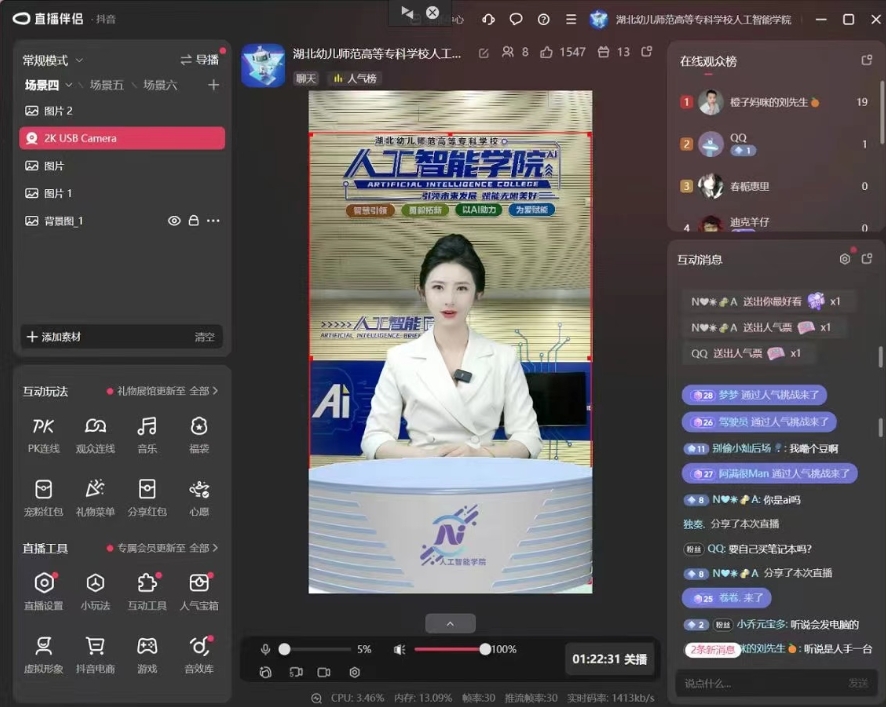886x707 pixels.
Task: Click 添加素材 button
Action: [x=54, y=337]
